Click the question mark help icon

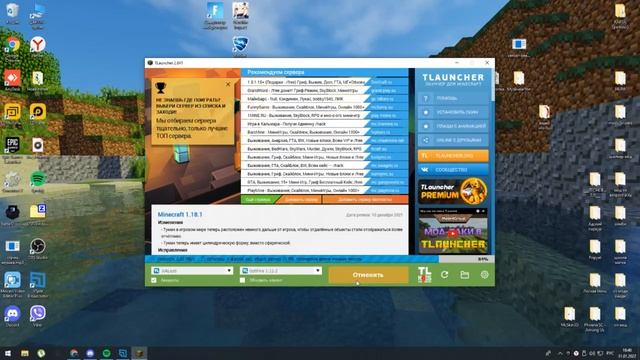click(x=426, y=98)
